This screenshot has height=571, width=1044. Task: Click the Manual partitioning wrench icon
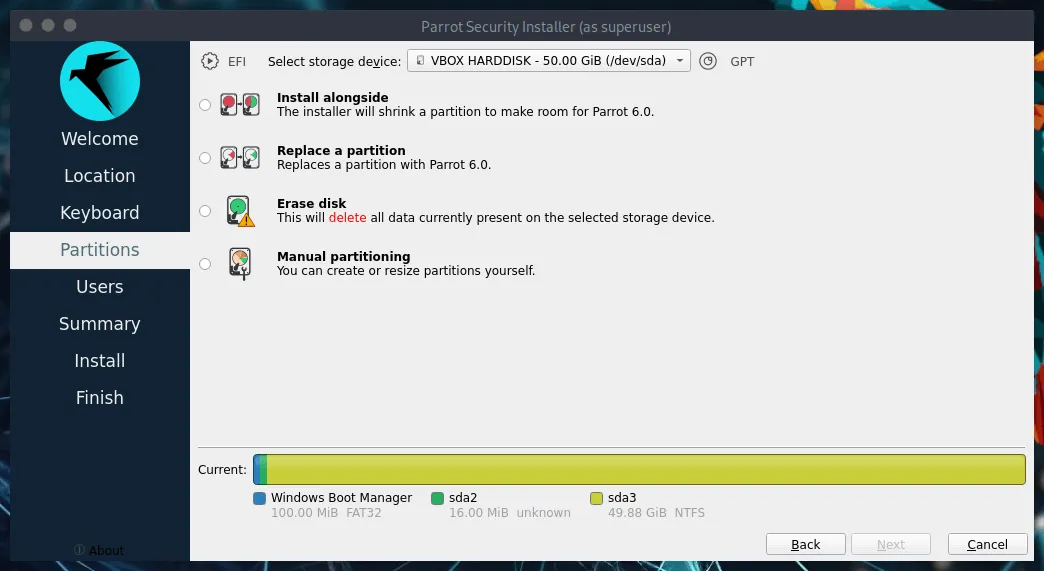(x=240, y=264)
